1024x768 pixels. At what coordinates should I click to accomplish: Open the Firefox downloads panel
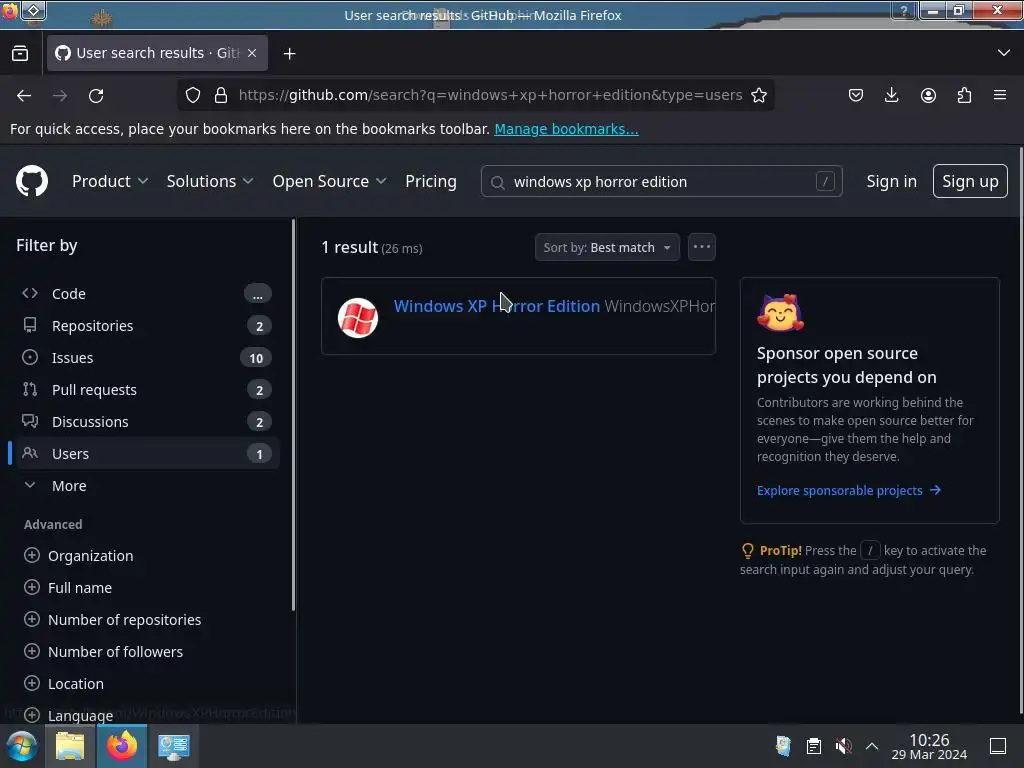coord(891,95)
